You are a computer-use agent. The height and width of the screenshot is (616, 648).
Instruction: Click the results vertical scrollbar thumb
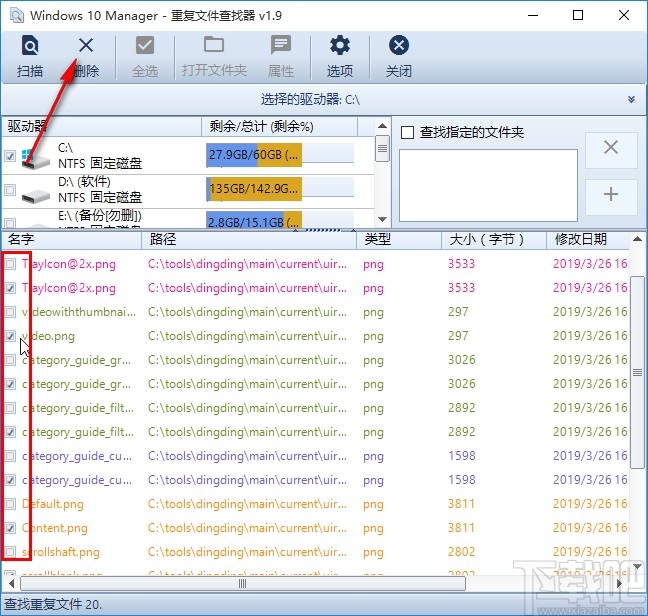[637, 372]
